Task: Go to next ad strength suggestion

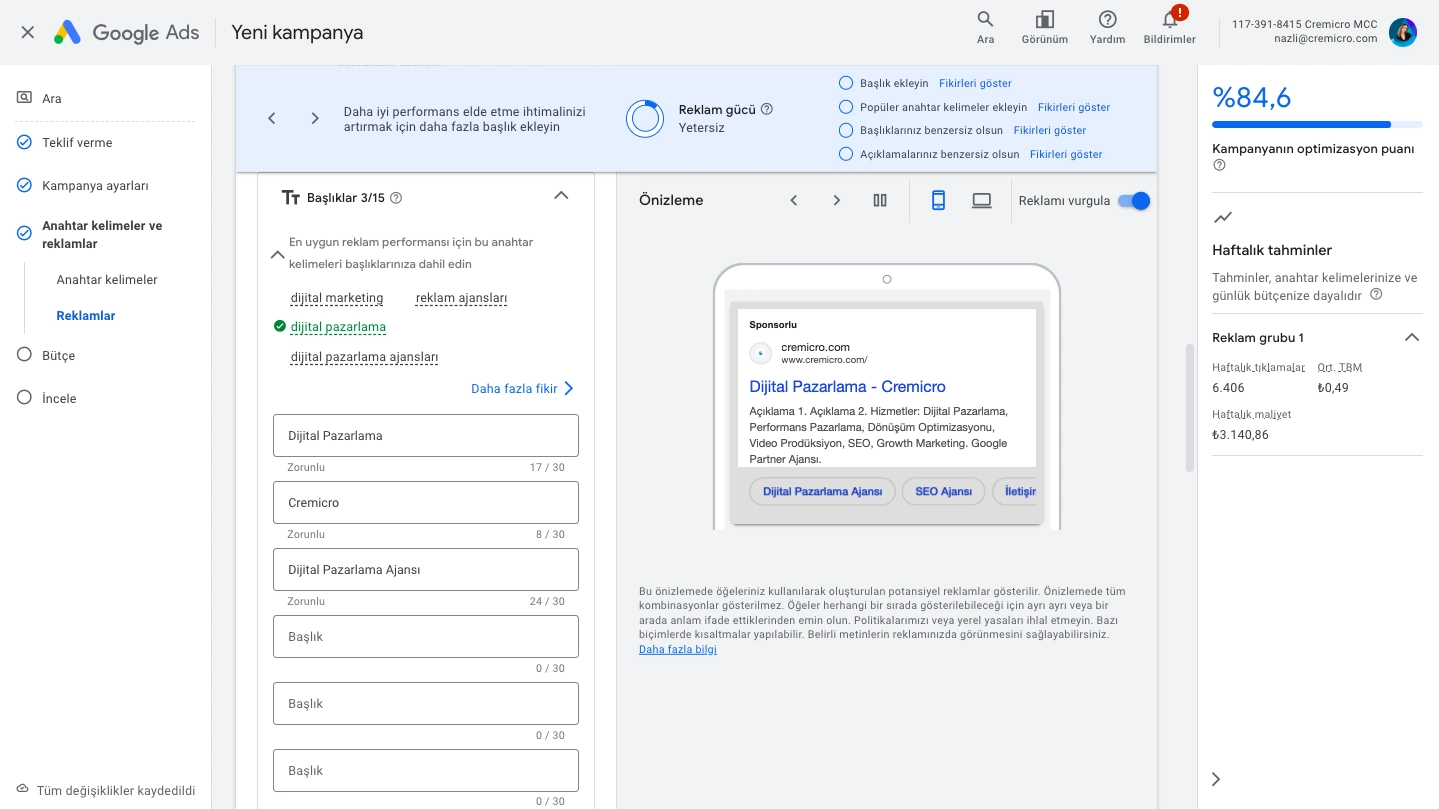Action: click(315, 118)
